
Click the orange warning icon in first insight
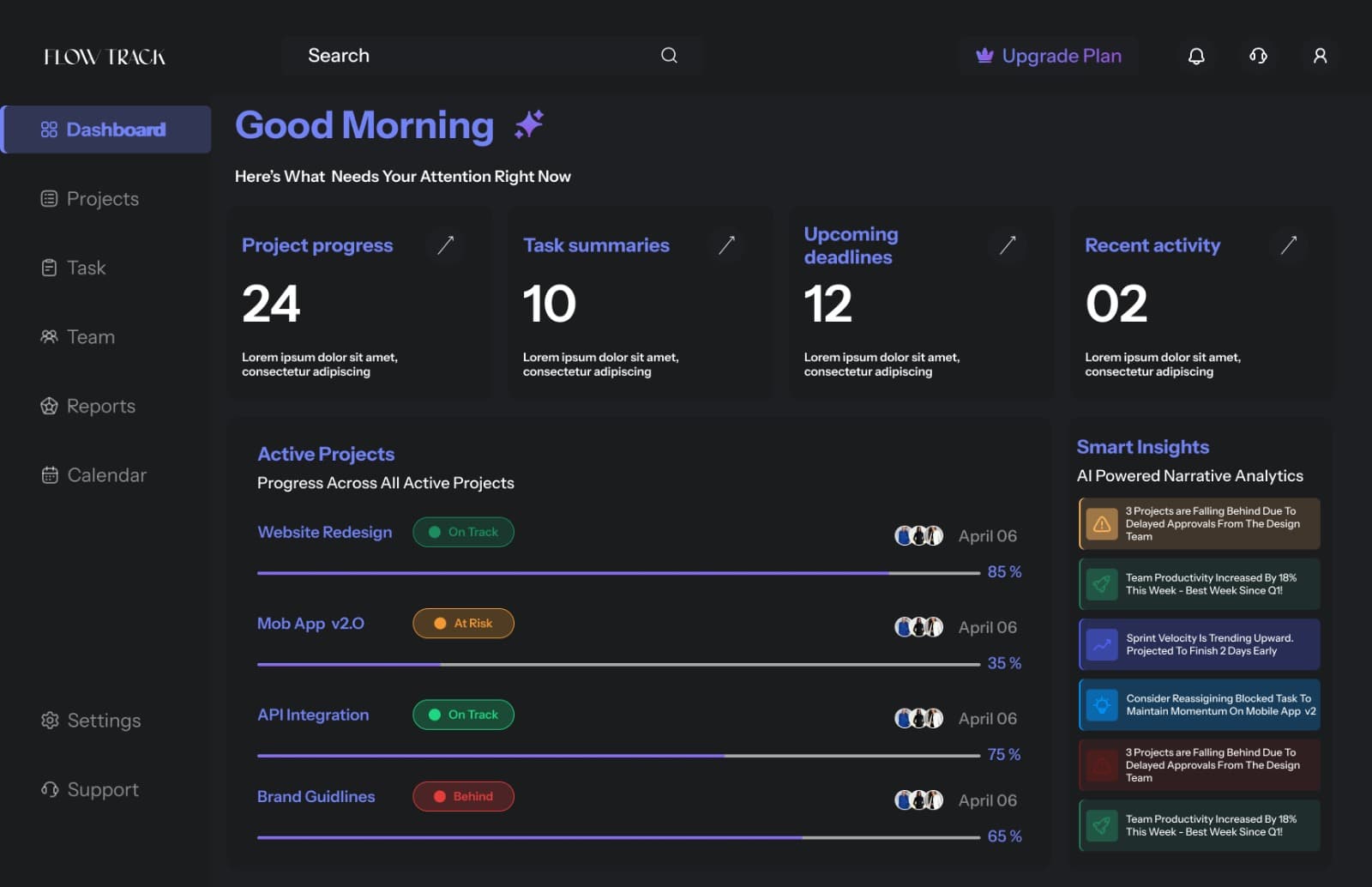[x=1102, y=523]
